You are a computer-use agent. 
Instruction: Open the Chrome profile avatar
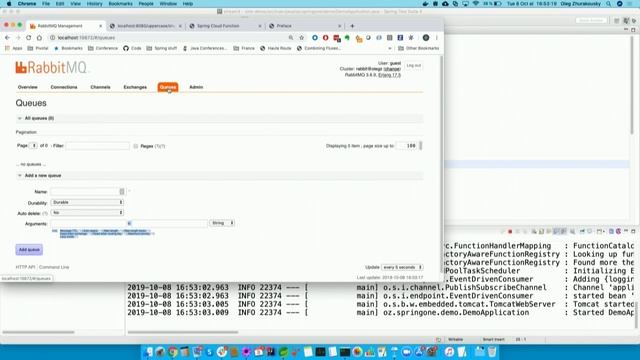pyautogui.click(x=426, y=38)
